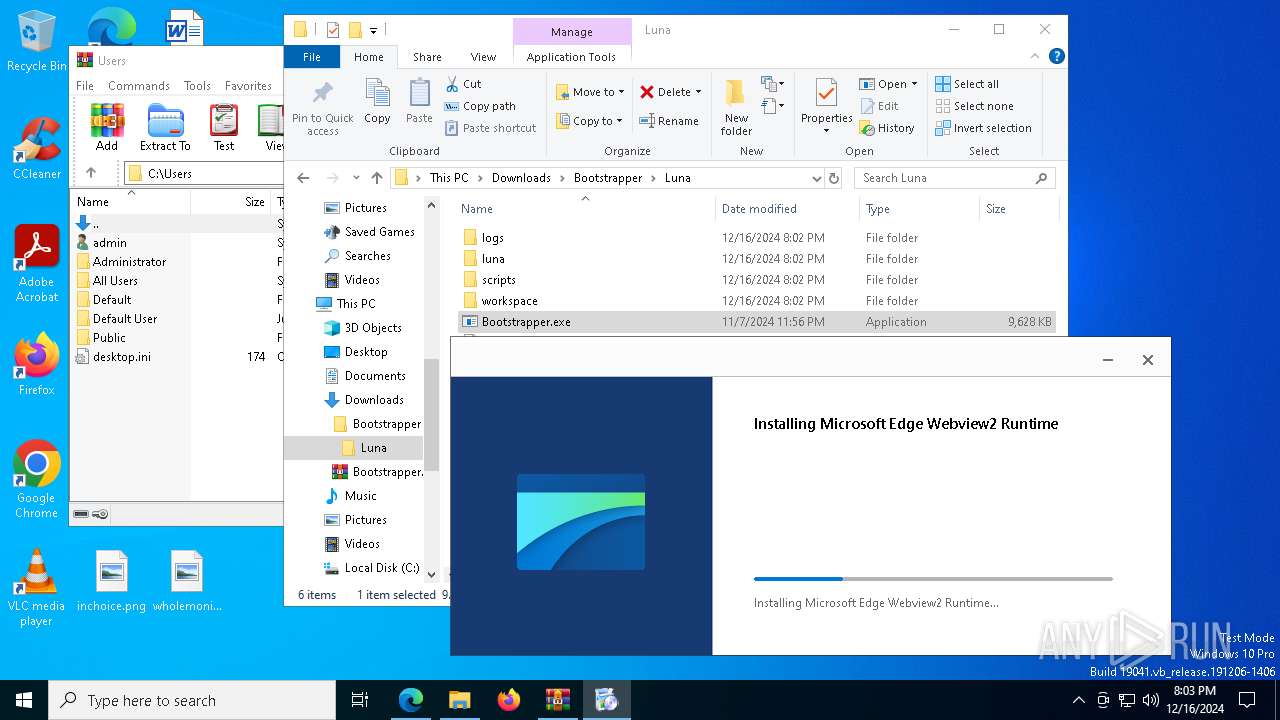This screenshot has width=1280, height=720.
Task: Open the Quick Access Toolbar customize dropdown
Action: click(373, 30)
